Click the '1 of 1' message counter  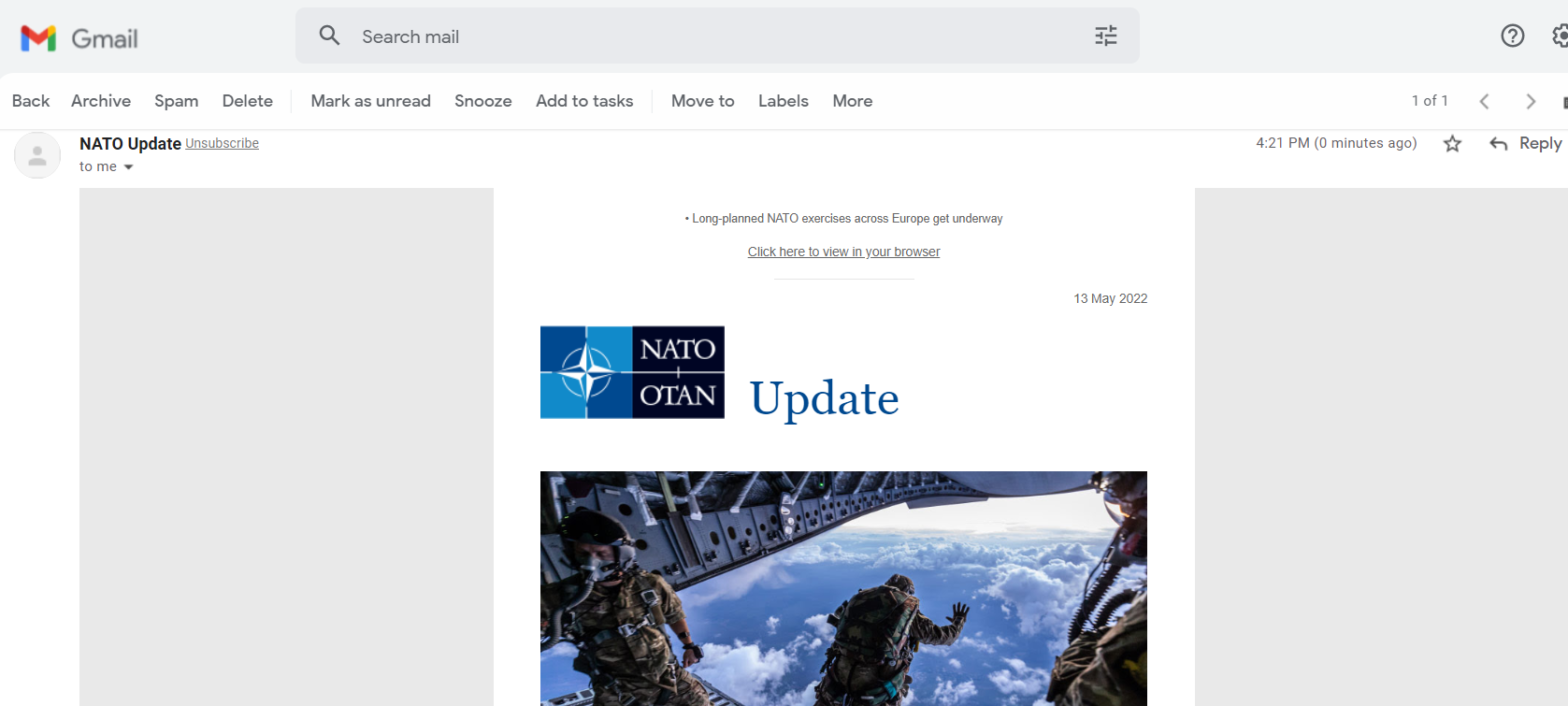(x=1430, y=101)
